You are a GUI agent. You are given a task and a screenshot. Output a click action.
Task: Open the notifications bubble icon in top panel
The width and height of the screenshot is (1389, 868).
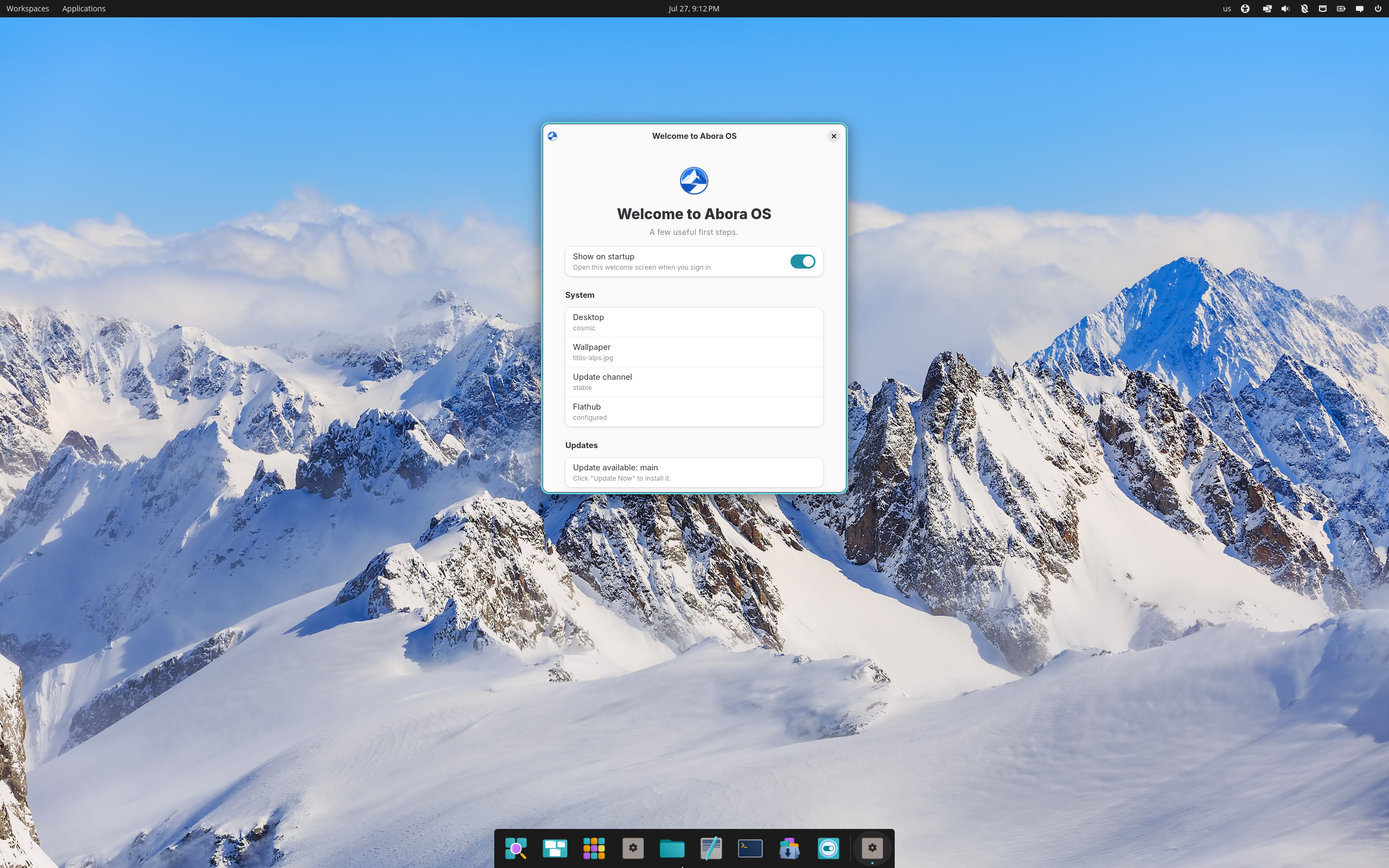1359,9
